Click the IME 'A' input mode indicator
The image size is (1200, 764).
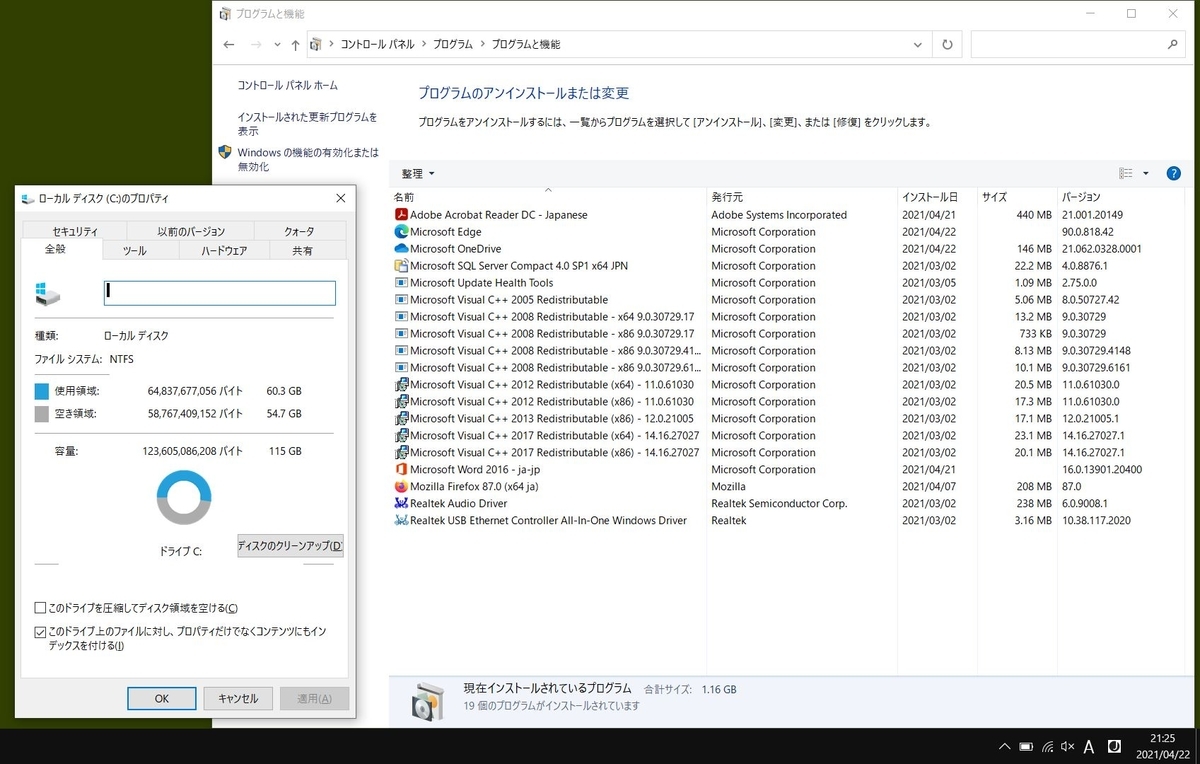click(1089, 746)
